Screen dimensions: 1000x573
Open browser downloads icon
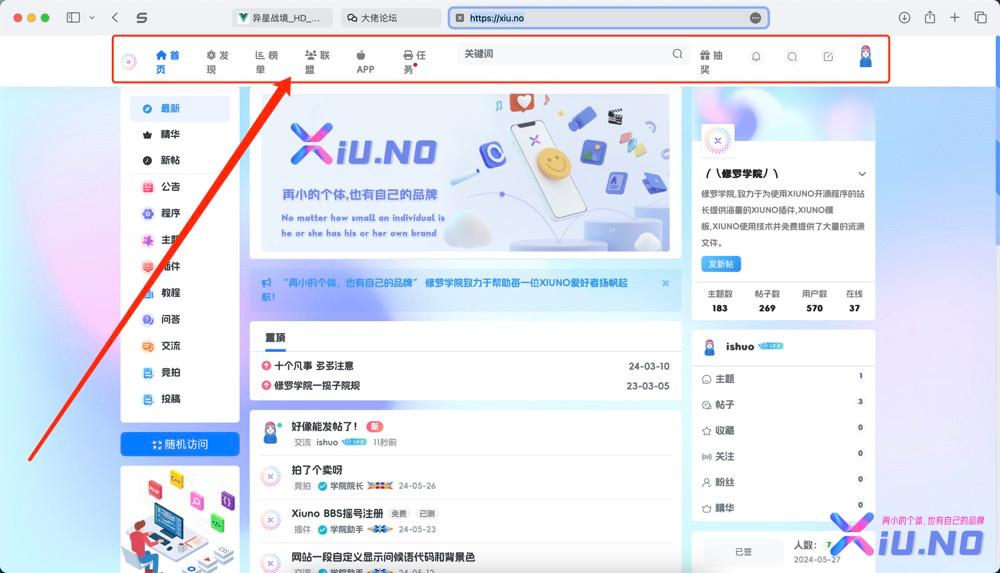[904, 18]
